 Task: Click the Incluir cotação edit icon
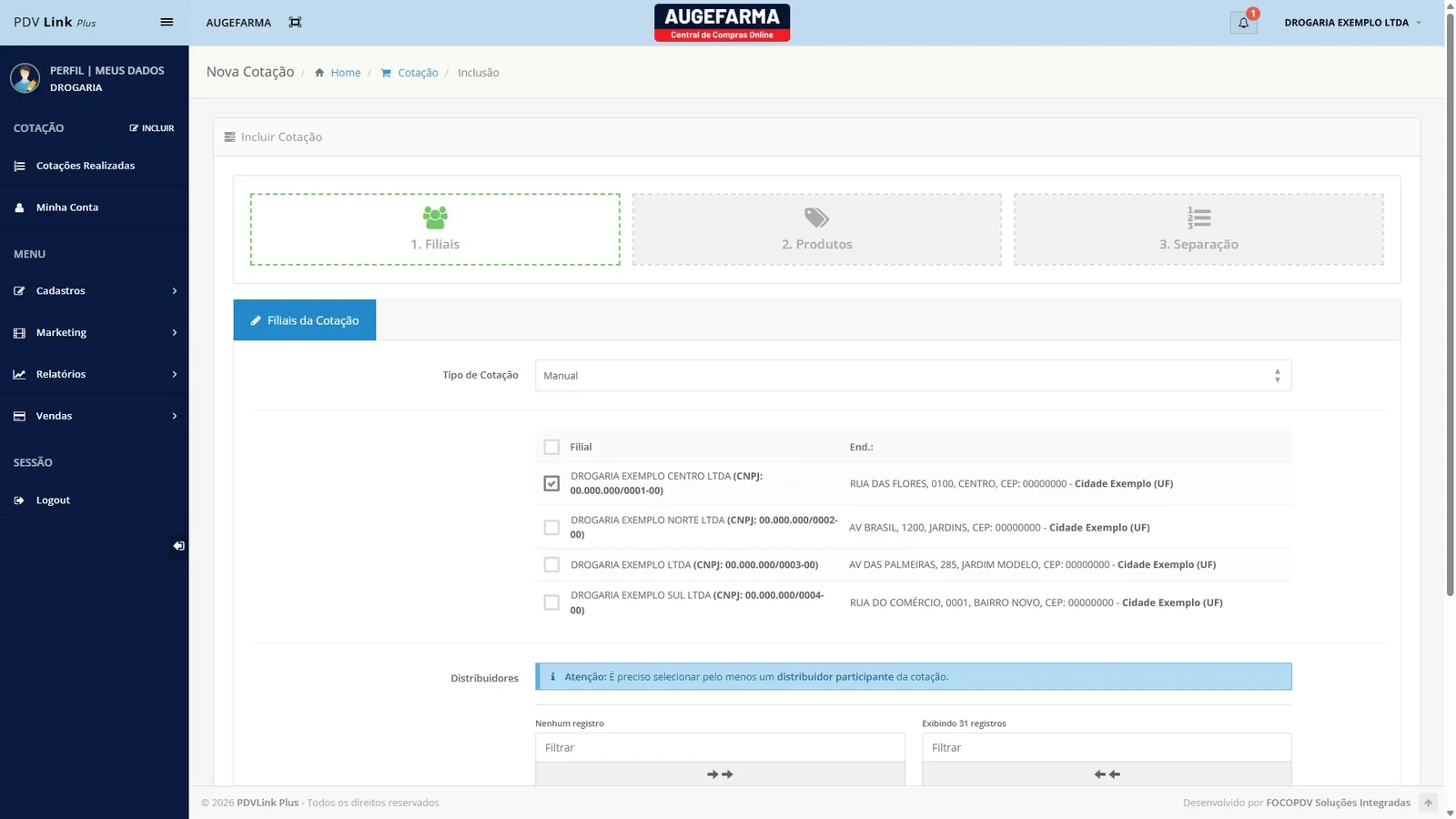[152, 128]
